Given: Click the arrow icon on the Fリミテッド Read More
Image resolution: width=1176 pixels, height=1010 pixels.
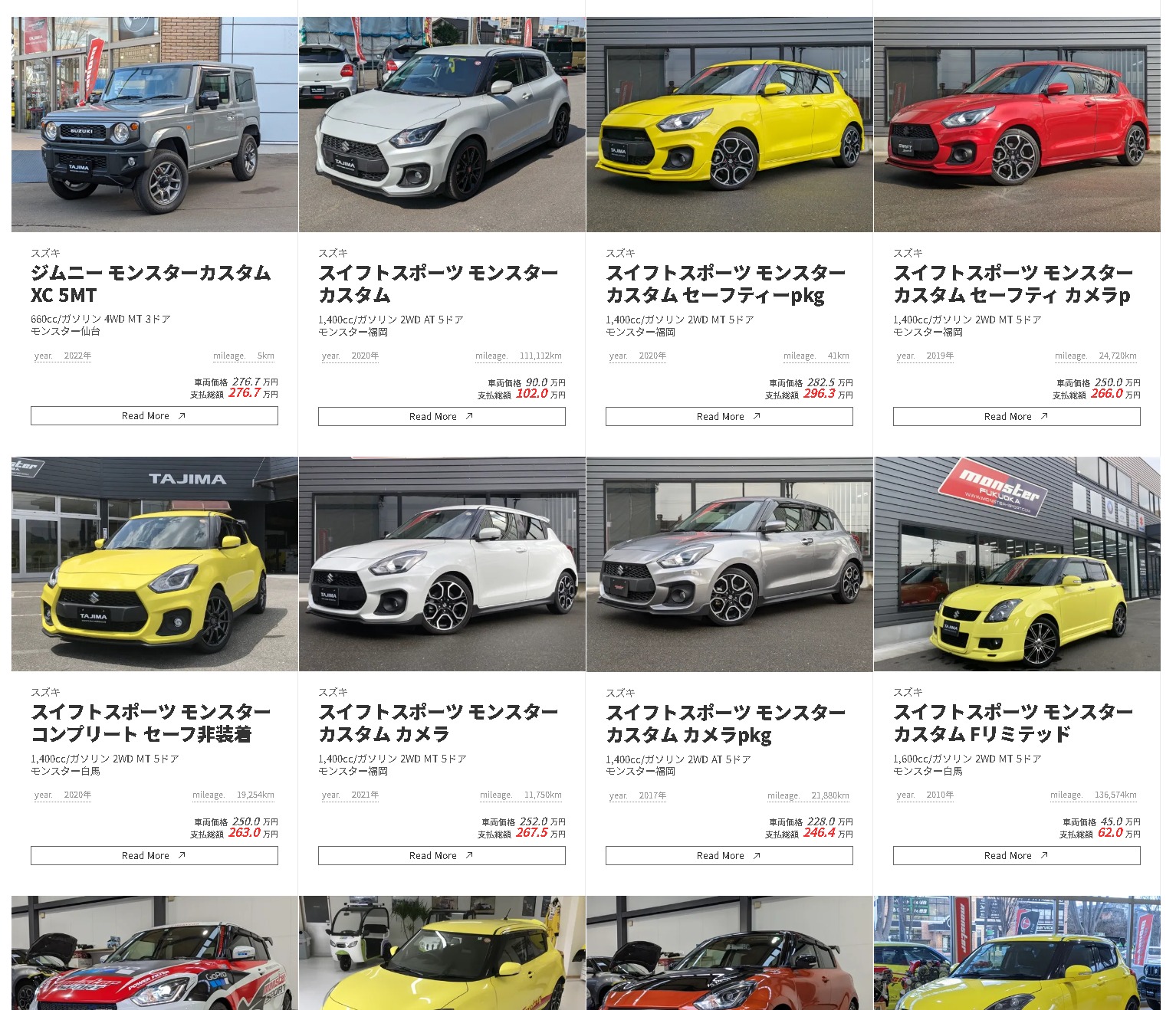Looking at the screenshot, I should (1044, 855).
